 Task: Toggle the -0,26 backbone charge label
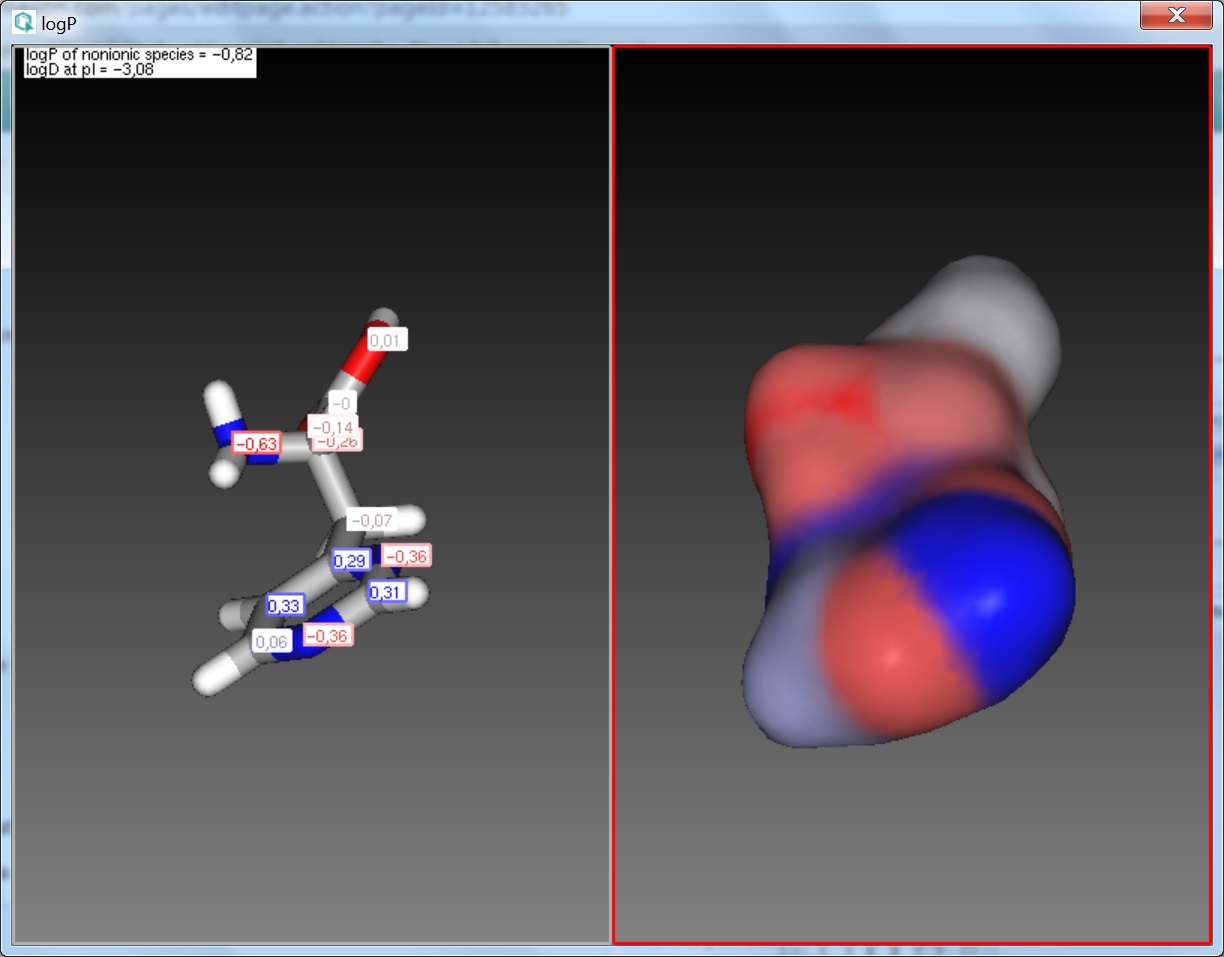click(x=335, y=441)
